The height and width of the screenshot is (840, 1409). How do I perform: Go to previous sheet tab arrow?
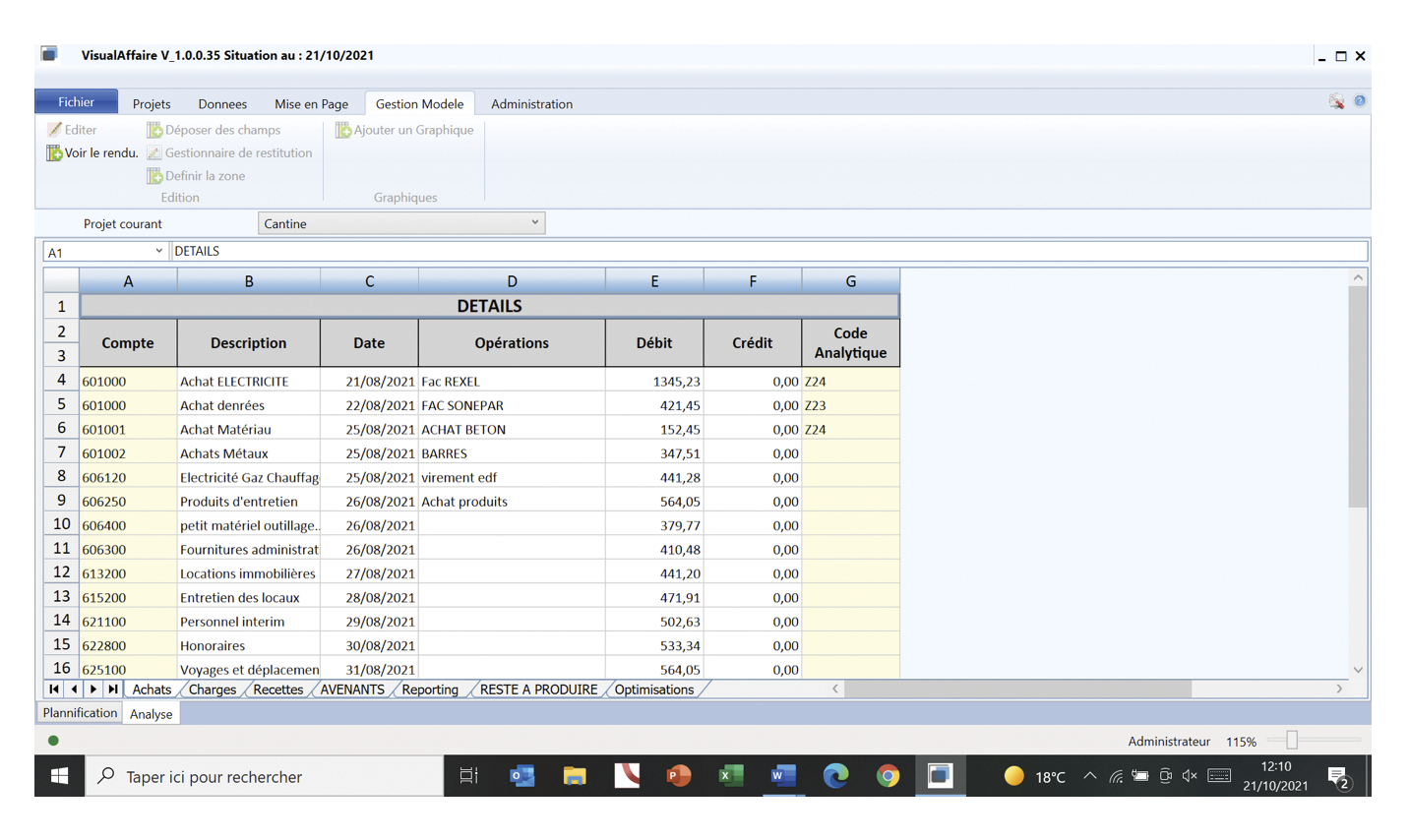[74, 690]
